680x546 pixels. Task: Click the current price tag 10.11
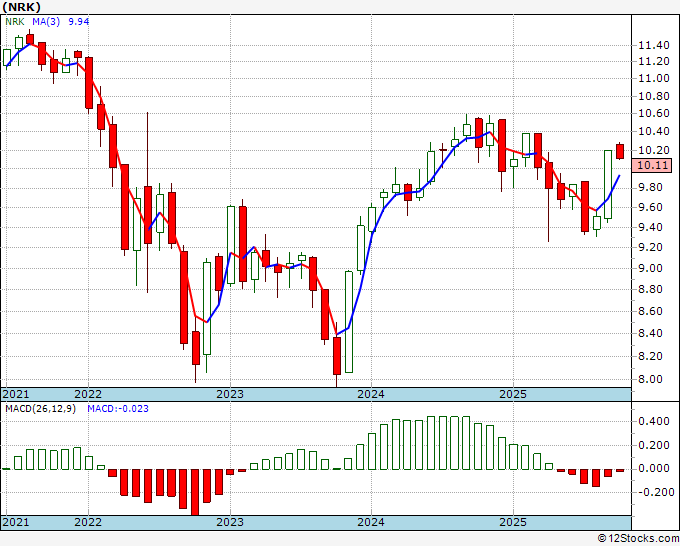[652, 165]
